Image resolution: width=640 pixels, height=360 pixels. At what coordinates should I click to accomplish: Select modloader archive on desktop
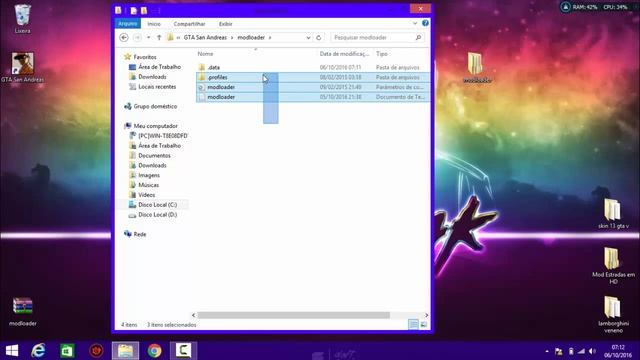point(22,312)
